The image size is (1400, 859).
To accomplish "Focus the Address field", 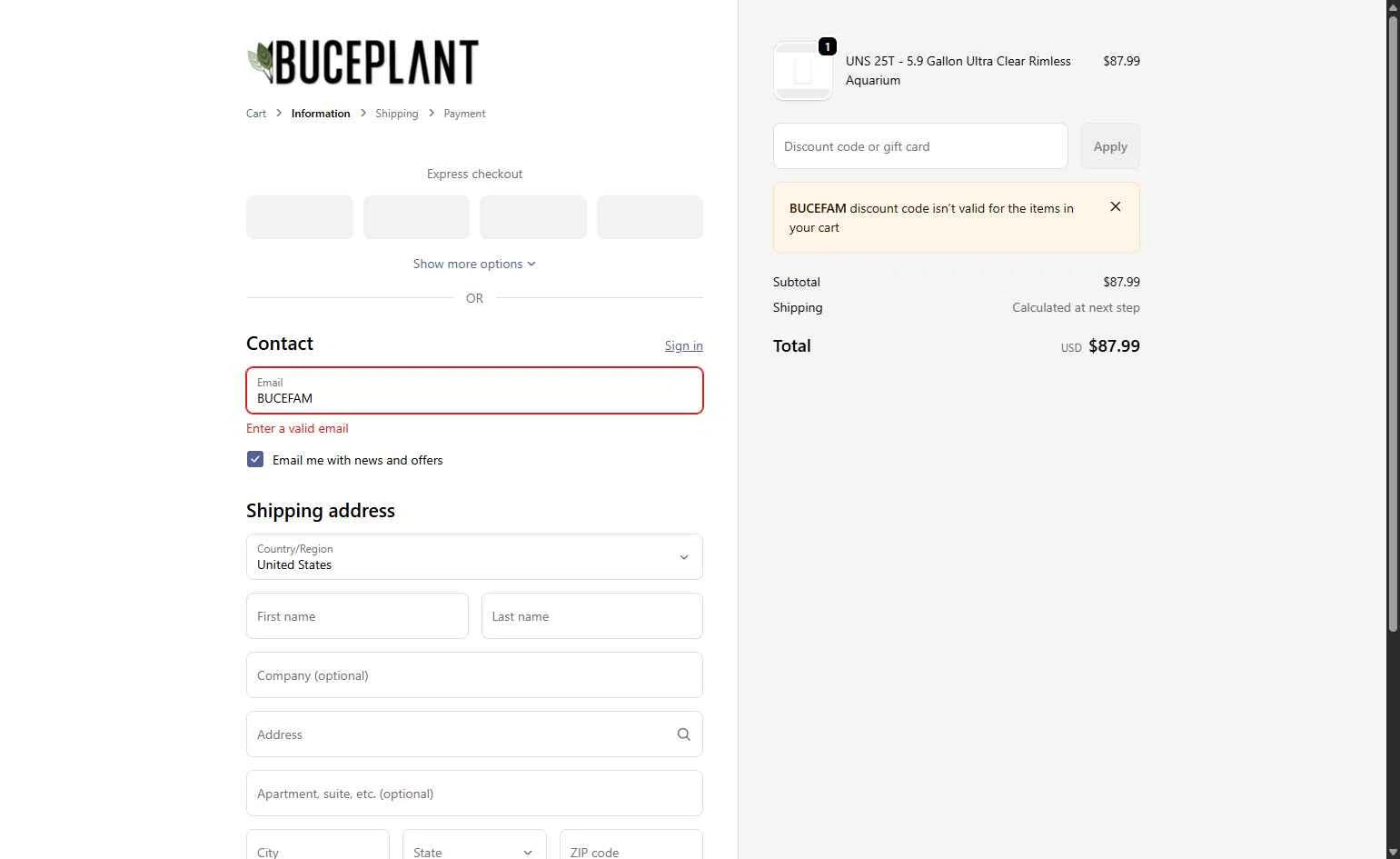I will [x=474, y=734].
